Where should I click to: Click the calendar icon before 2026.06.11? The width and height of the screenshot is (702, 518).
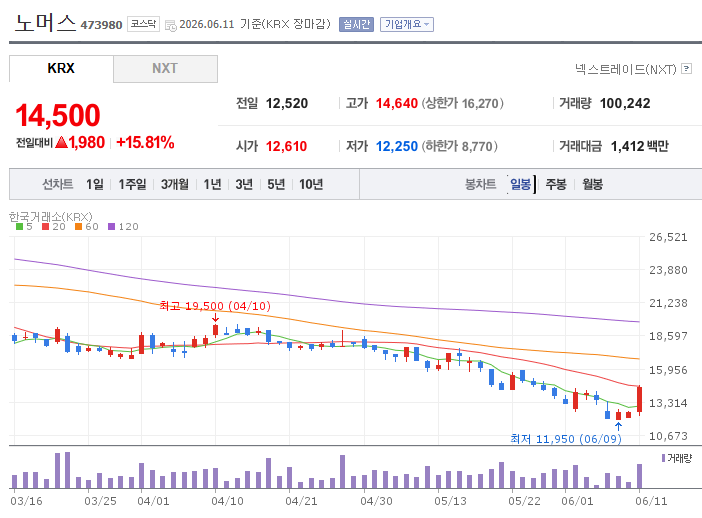pos(171,26)
